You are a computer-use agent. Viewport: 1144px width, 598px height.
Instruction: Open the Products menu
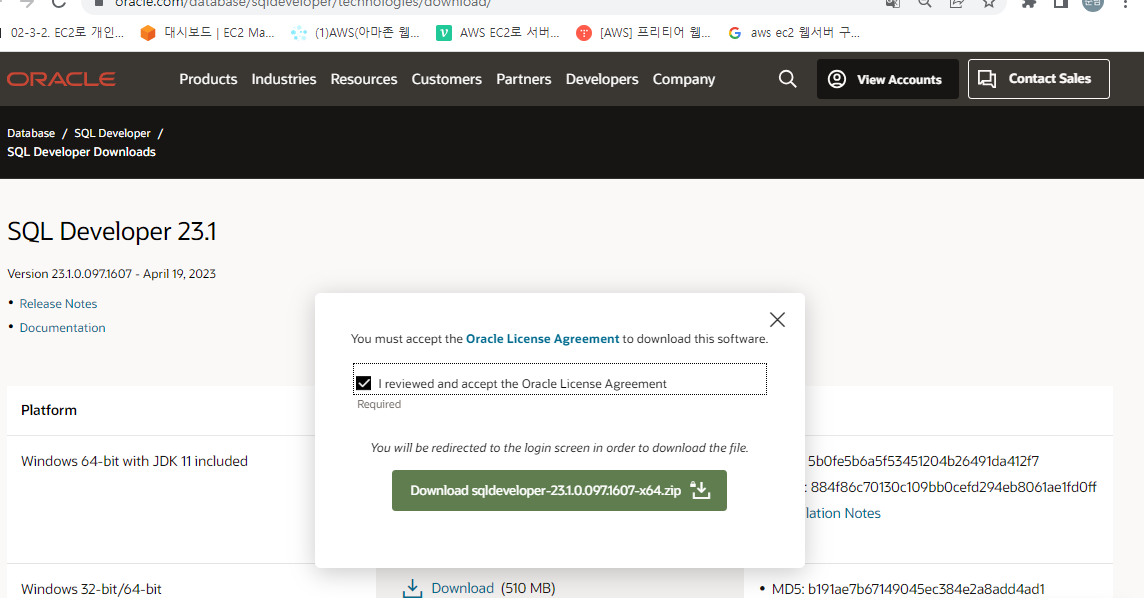[208, 79]
